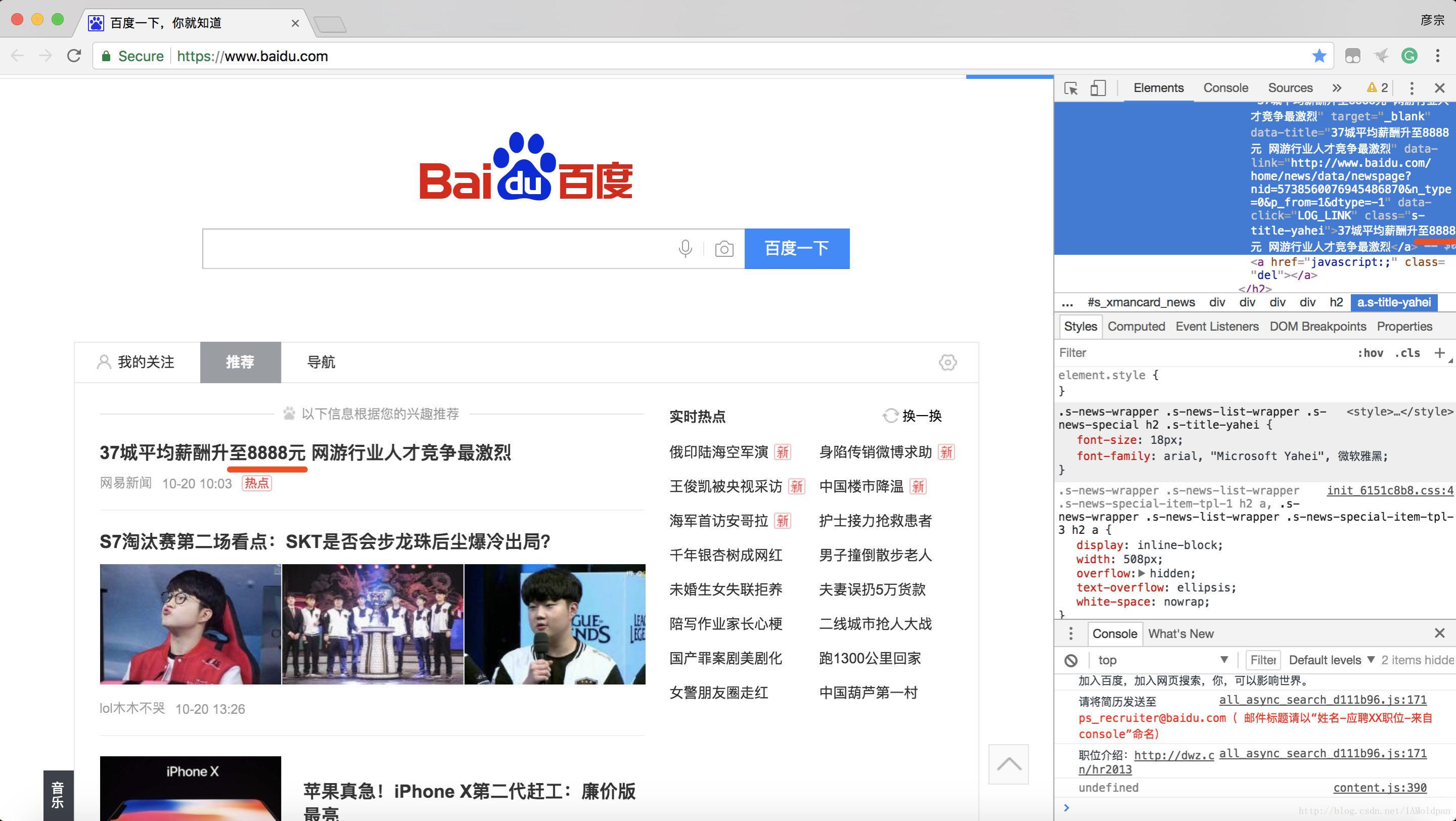The height and width of the screenshot is (821, 1456).
Task: Close the DevTools panel
Action: coord(1440,88)
